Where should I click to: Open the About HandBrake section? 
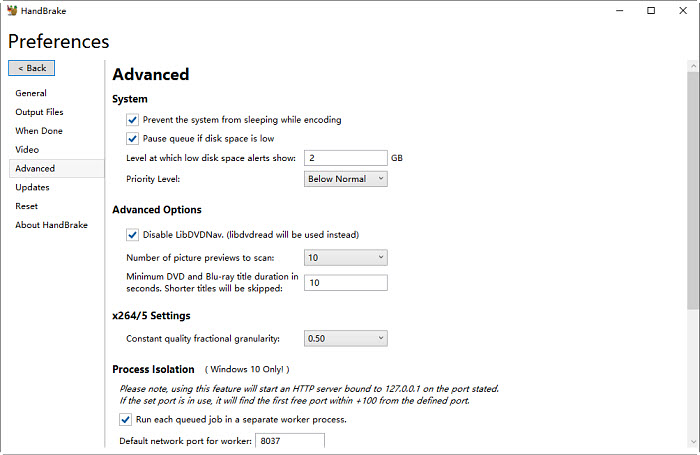[51, 225]
